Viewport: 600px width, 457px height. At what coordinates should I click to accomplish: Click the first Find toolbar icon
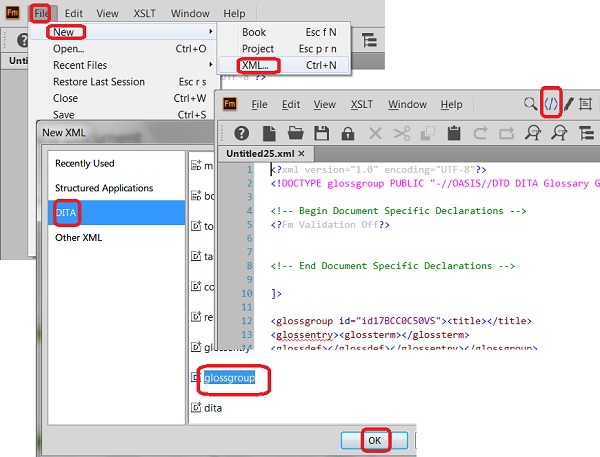pos(533,133)
